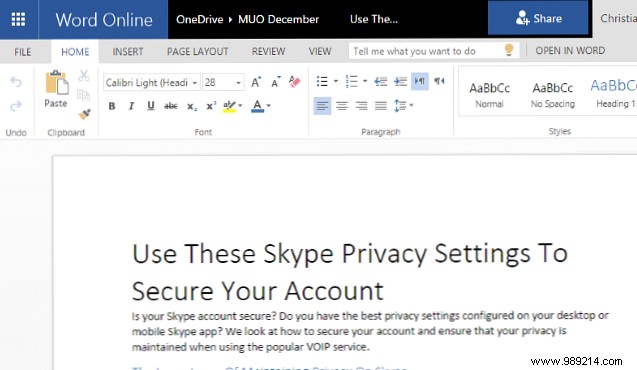The width and height of the screenshot is (637, 370).
Task: Switch to the HOME tab
Action: [75, 52]
